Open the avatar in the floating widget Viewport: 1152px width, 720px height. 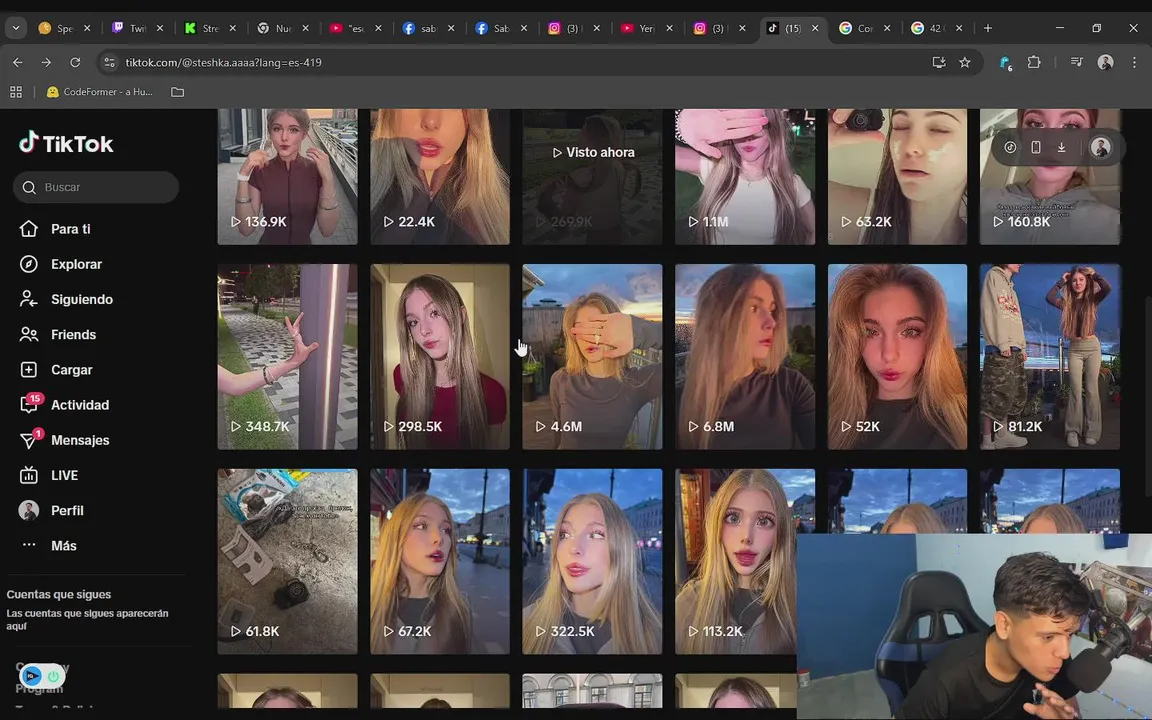1100,148
